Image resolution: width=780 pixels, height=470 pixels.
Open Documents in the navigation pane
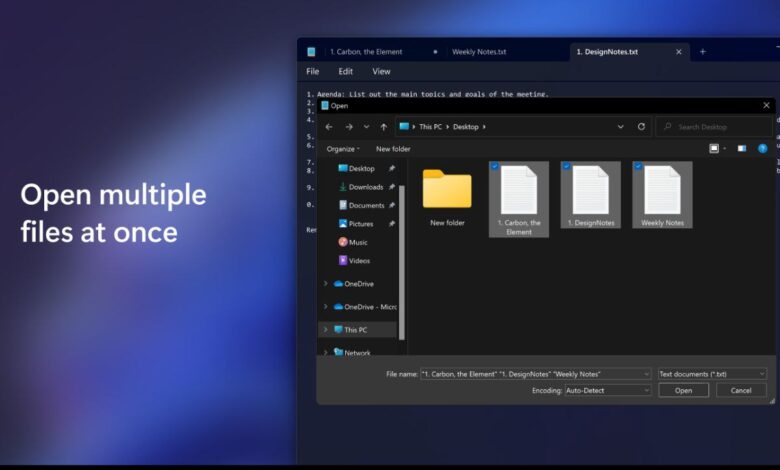point(367,205)
